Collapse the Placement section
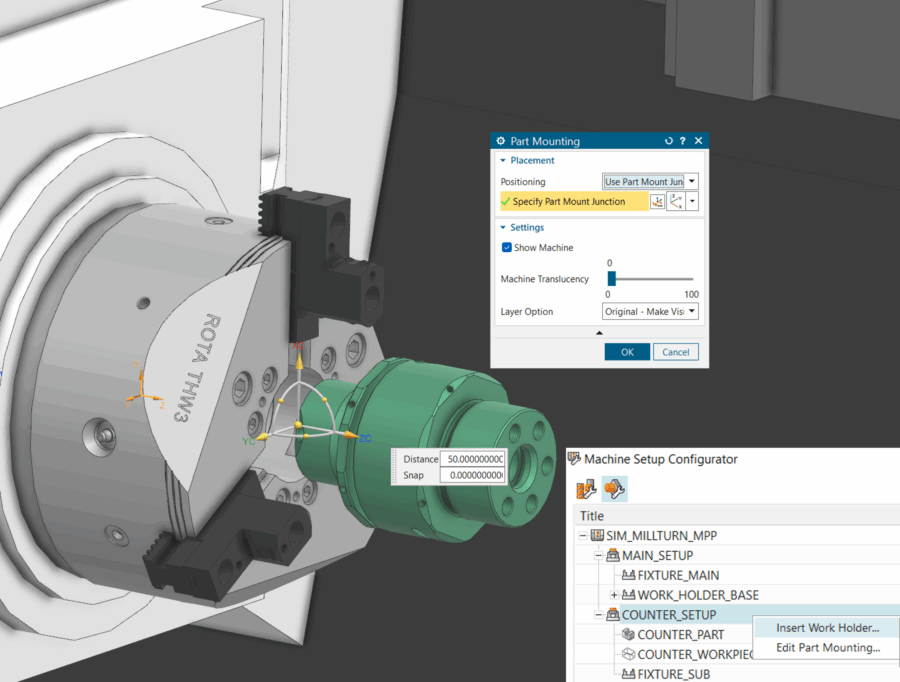This screenshot has width=900, height=682. coord(502,161)
